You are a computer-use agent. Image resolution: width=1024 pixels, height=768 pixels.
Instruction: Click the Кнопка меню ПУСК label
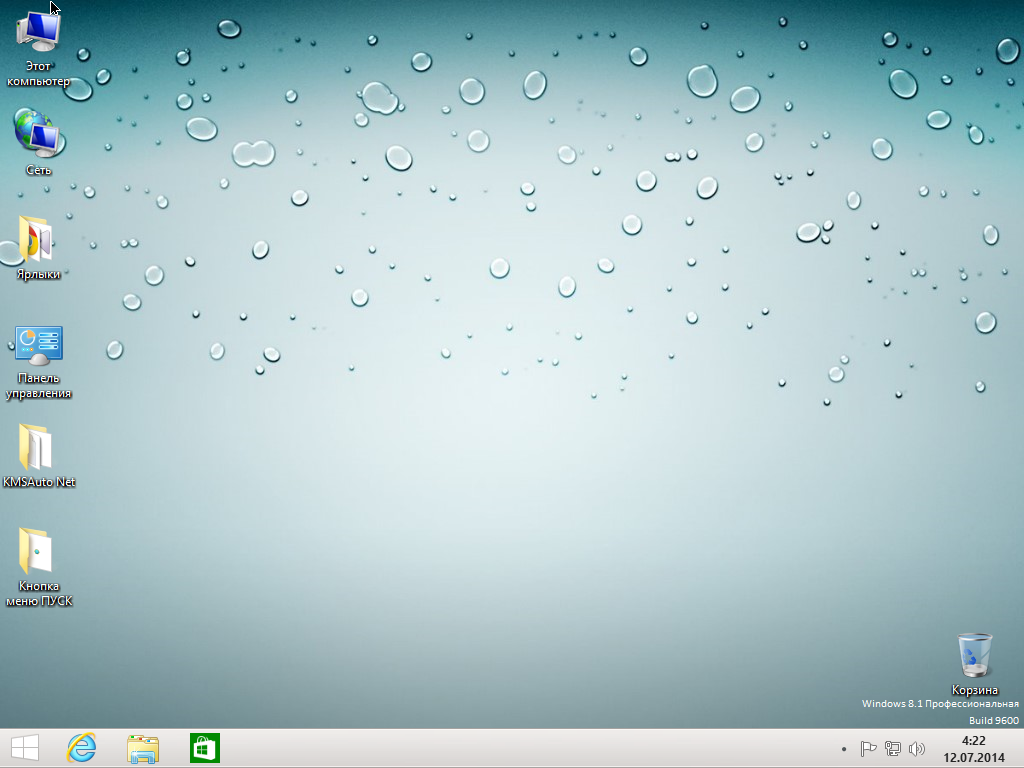[39, 593]
